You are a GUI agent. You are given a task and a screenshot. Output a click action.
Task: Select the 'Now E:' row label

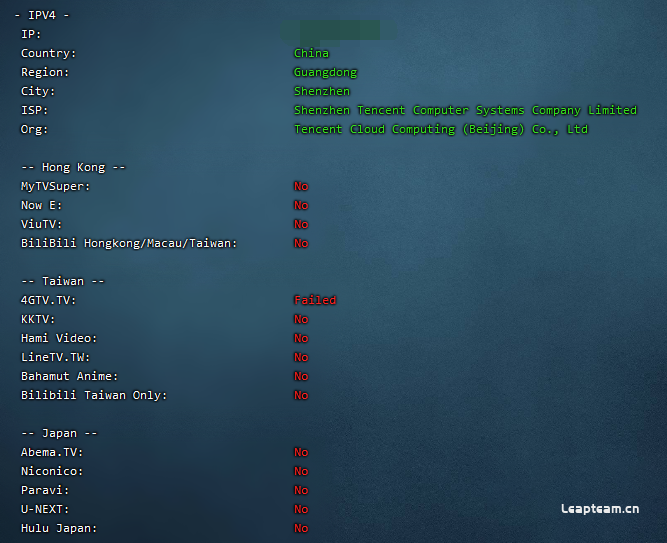[x=42, y=205]
